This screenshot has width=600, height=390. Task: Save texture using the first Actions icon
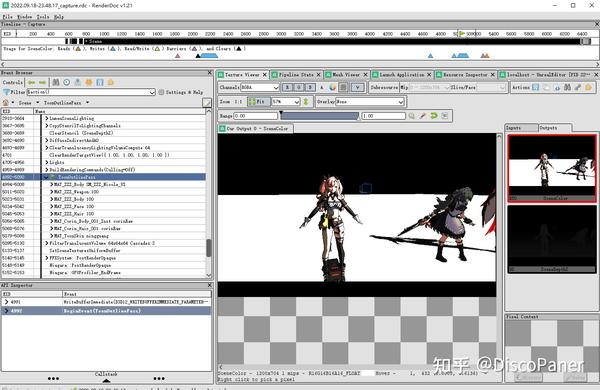(536, 87)
